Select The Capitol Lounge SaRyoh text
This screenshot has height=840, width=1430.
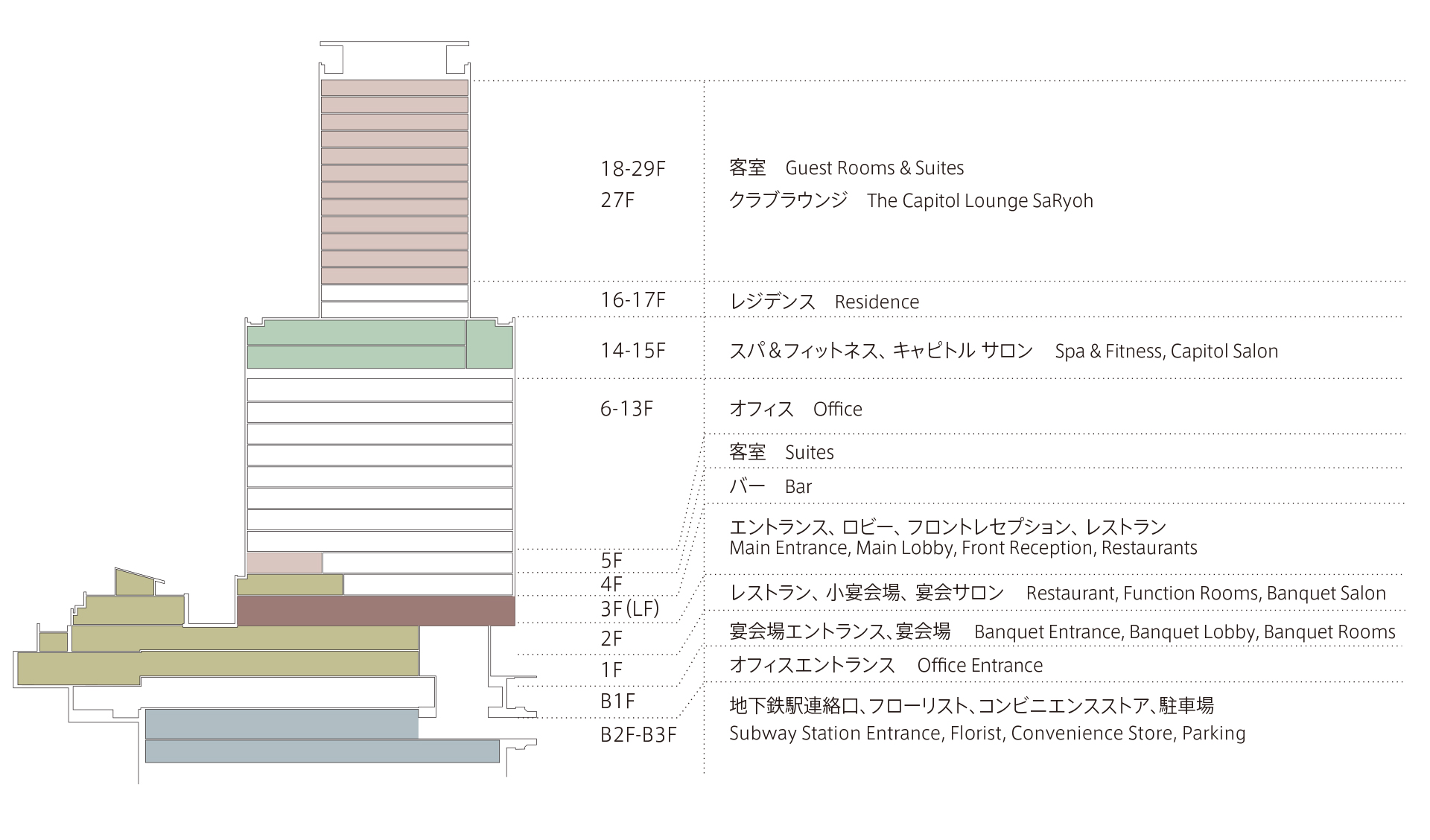point(980,201)
